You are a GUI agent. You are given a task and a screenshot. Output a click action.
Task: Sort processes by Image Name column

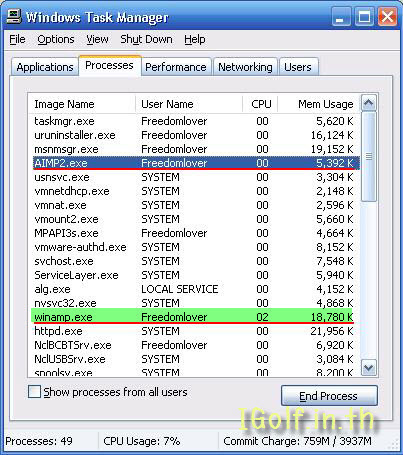pyautogui.click(x=82, y=104)
